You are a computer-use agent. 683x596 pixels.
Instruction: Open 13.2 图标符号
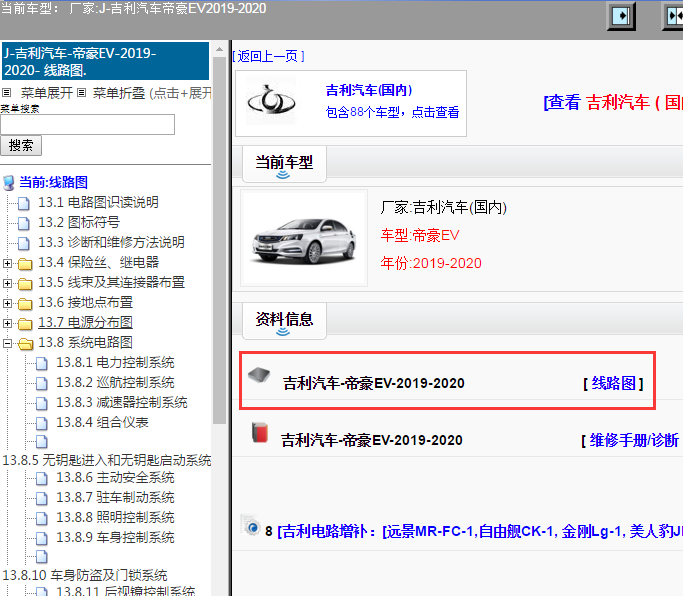79,222
